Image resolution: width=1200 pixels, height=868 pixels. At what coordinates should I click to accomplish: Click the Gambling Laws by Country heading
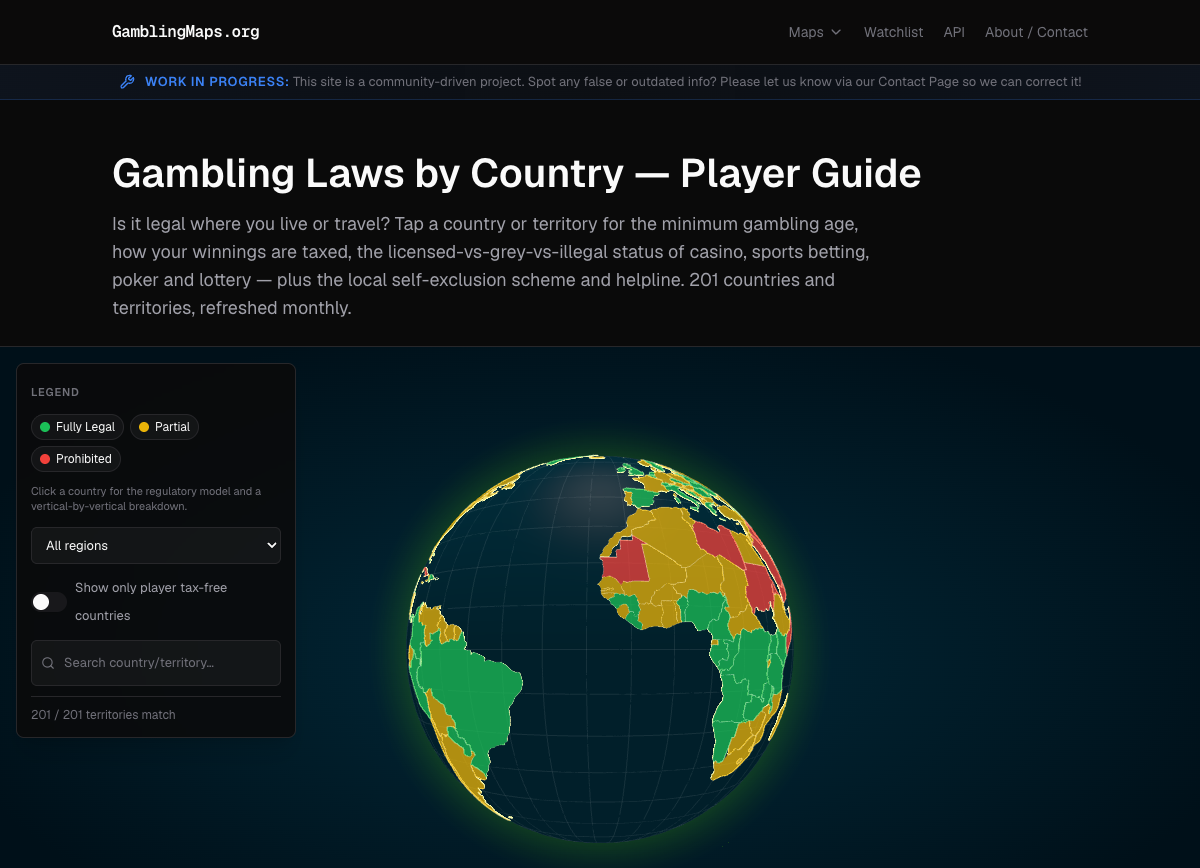click(x=516, y=174)
